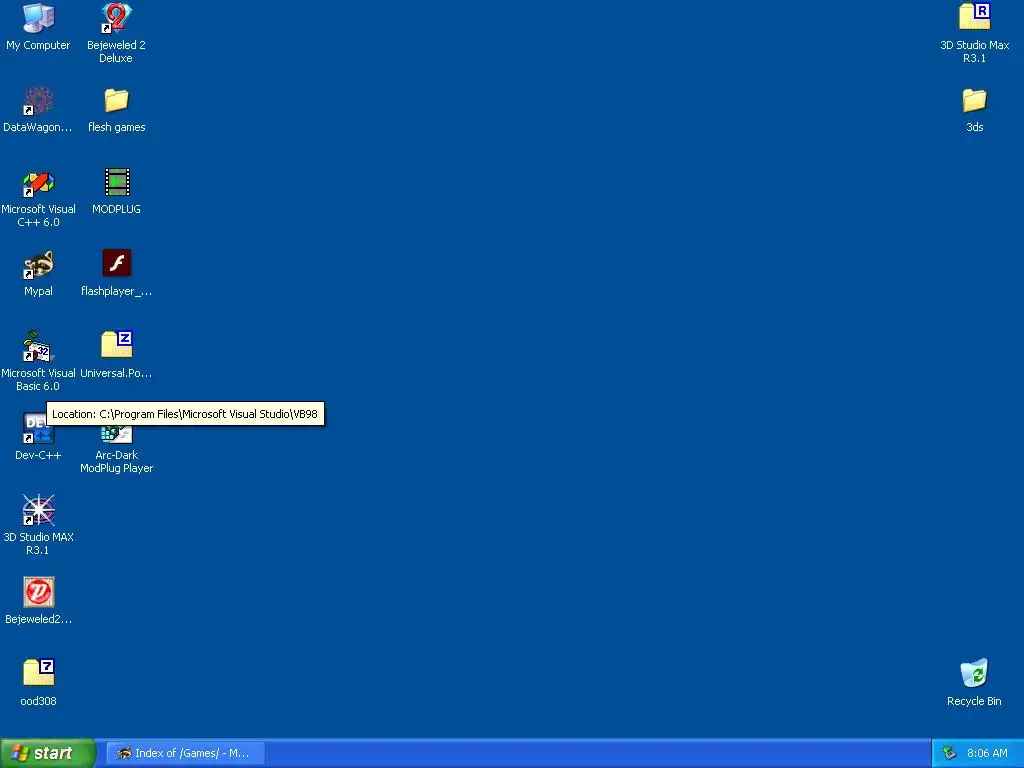Click the system tray network icon
This screenshot has width=1024, height=768.
[x=950, y=754]
